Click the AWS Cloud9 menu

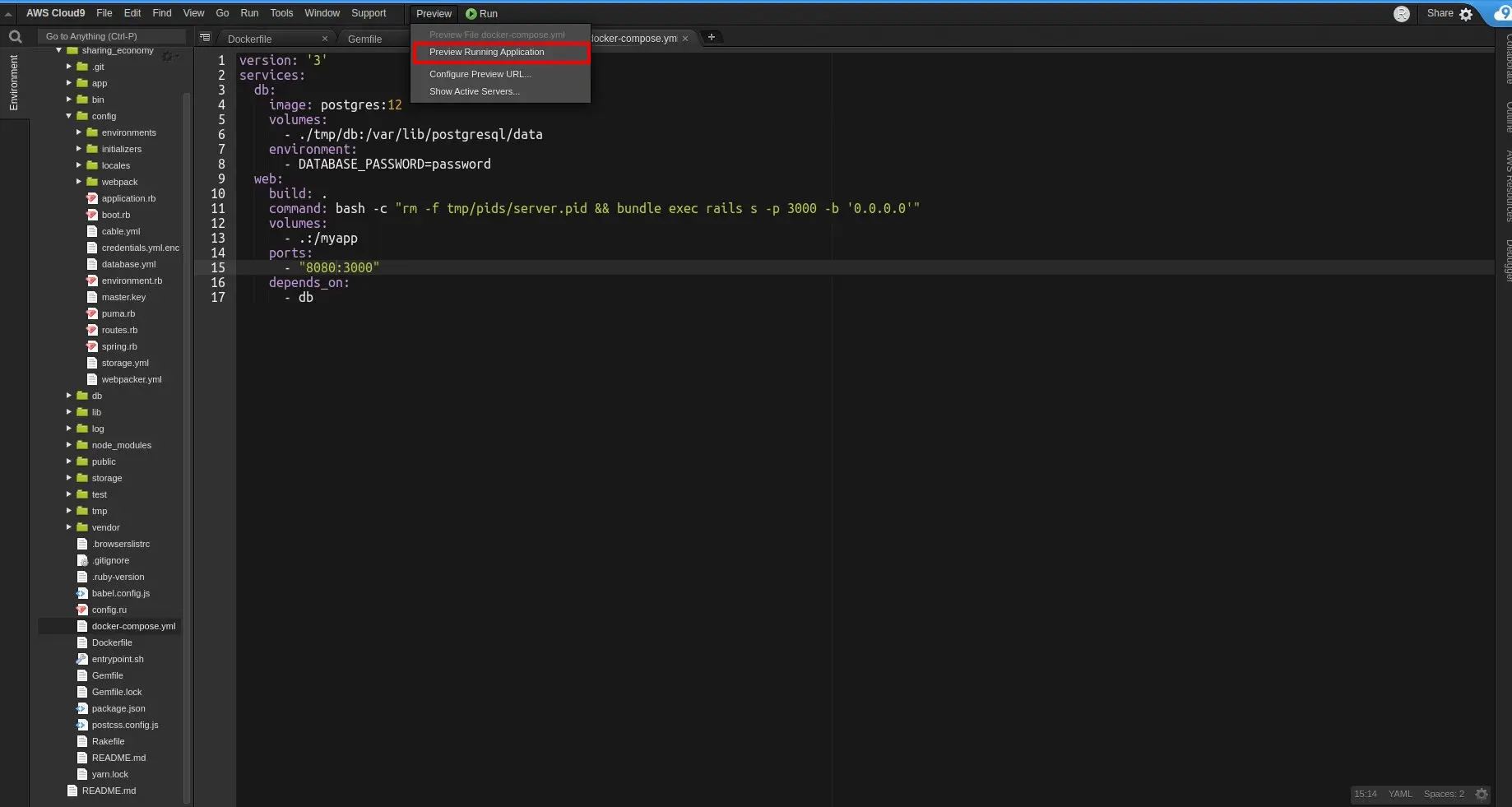pos(55,13)
